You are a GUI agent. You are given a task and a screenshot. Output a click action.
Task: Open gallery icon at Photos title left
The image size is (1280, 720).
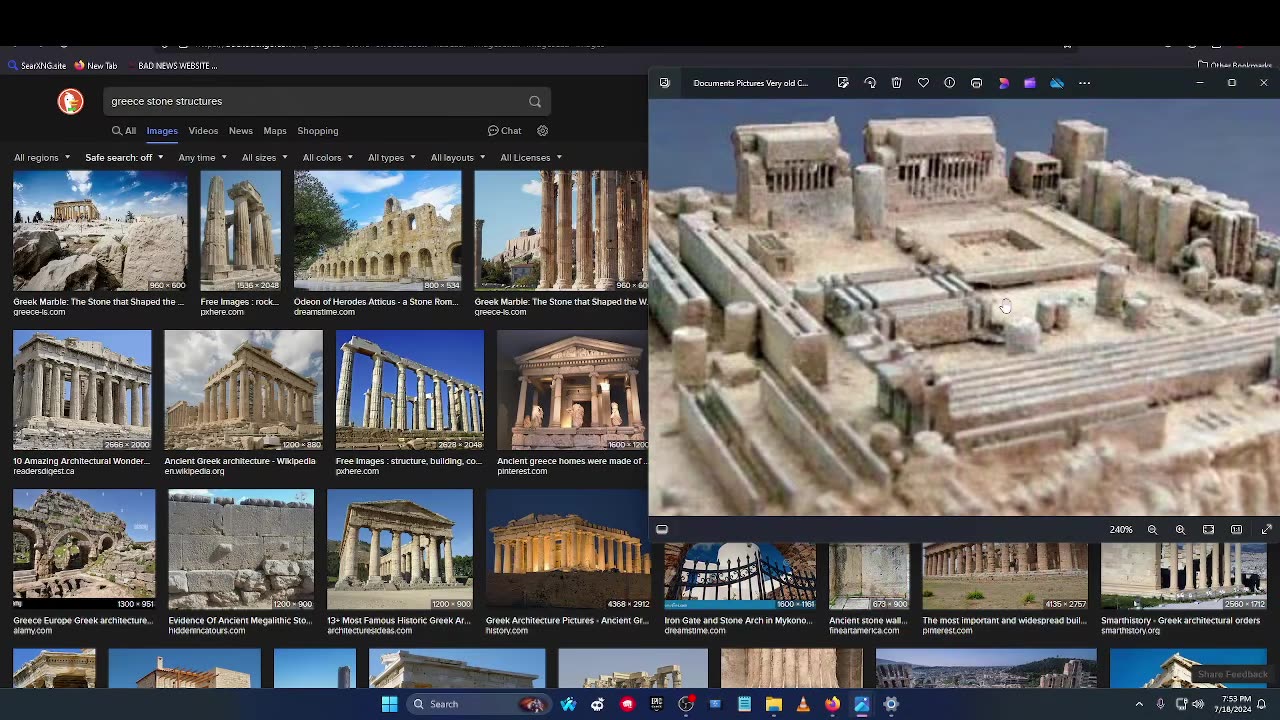(664, 83)
